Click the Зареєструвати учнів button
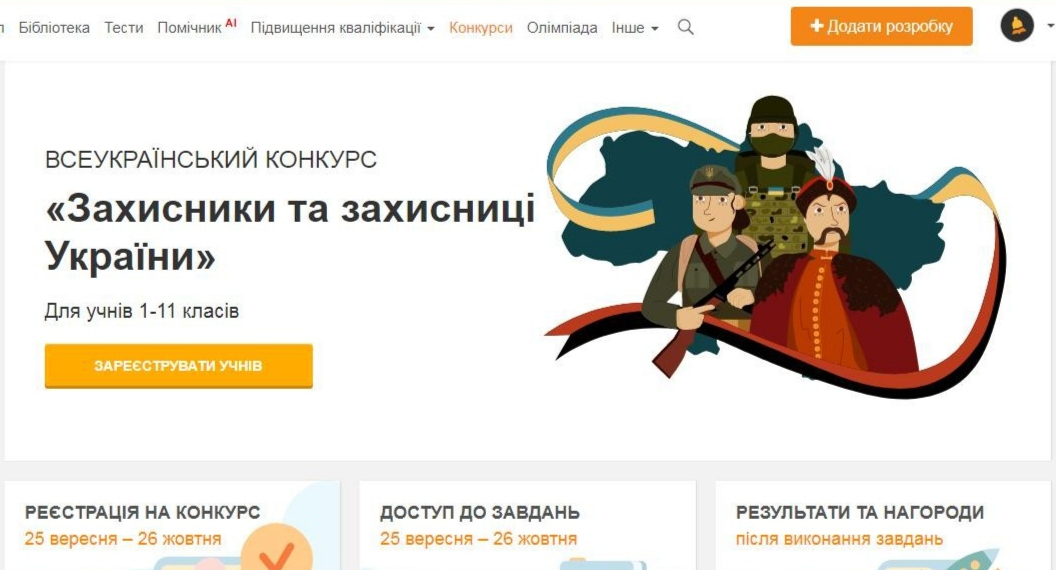Screen dimensions: 1056x570 (x=178, y=366)
